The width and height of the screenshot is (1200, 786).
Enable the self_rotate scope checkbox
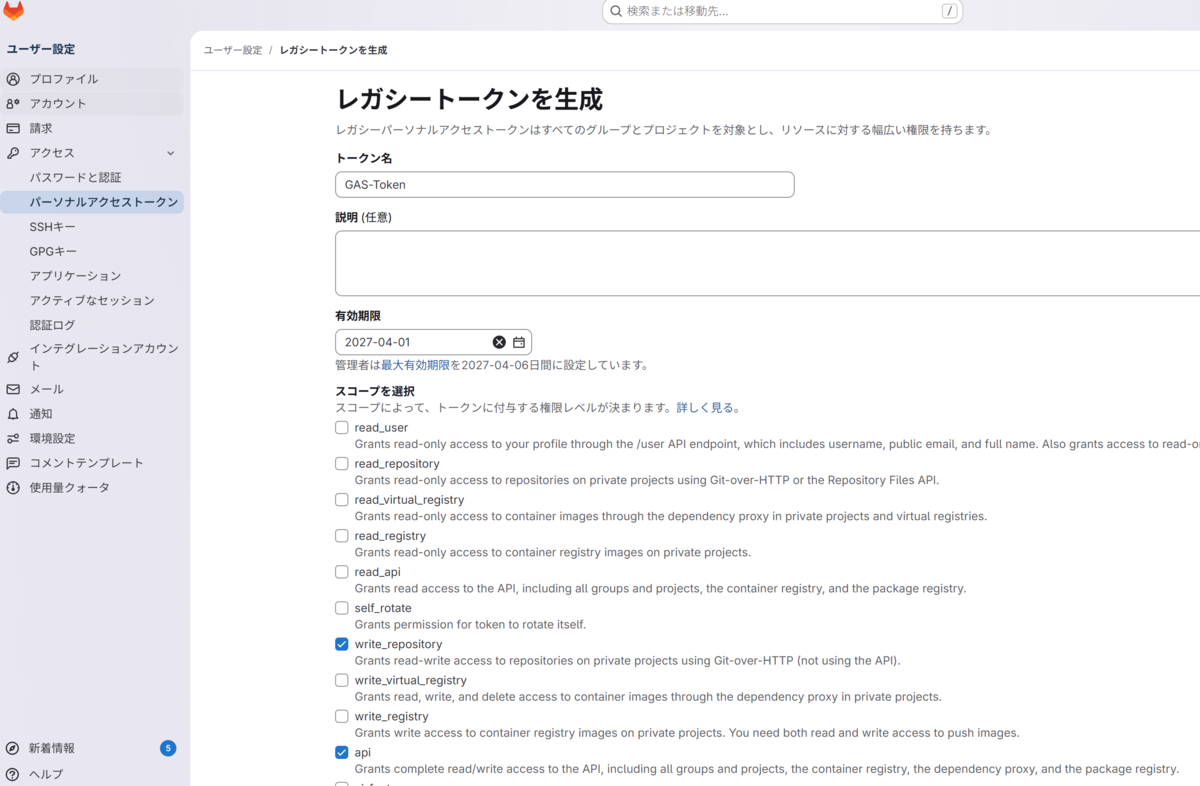pyautogui.click(x=342, y=607)
